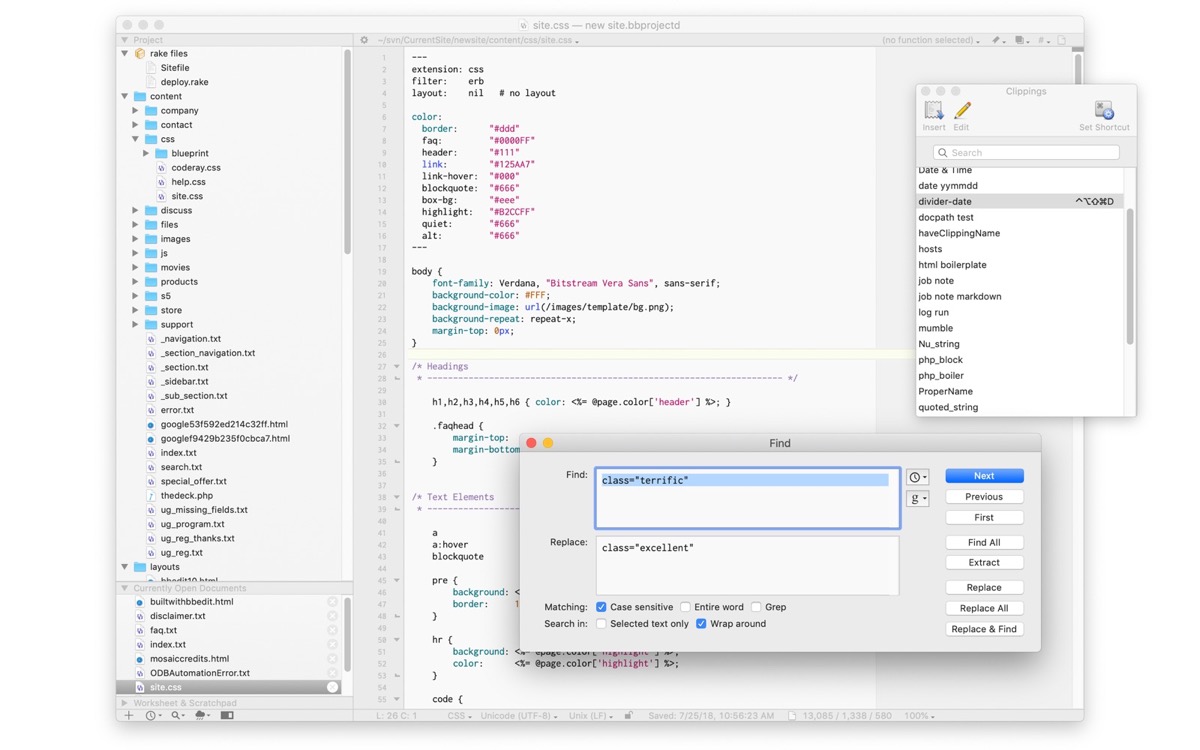
Task: Disable the Wrap around checkbox
Action: point(701,624)
